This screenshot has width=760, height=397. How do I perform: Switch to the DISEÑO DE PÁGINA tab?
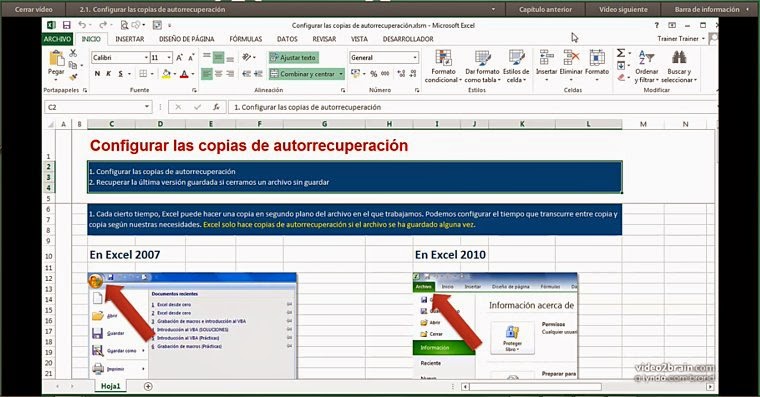(x=187, y=39)
